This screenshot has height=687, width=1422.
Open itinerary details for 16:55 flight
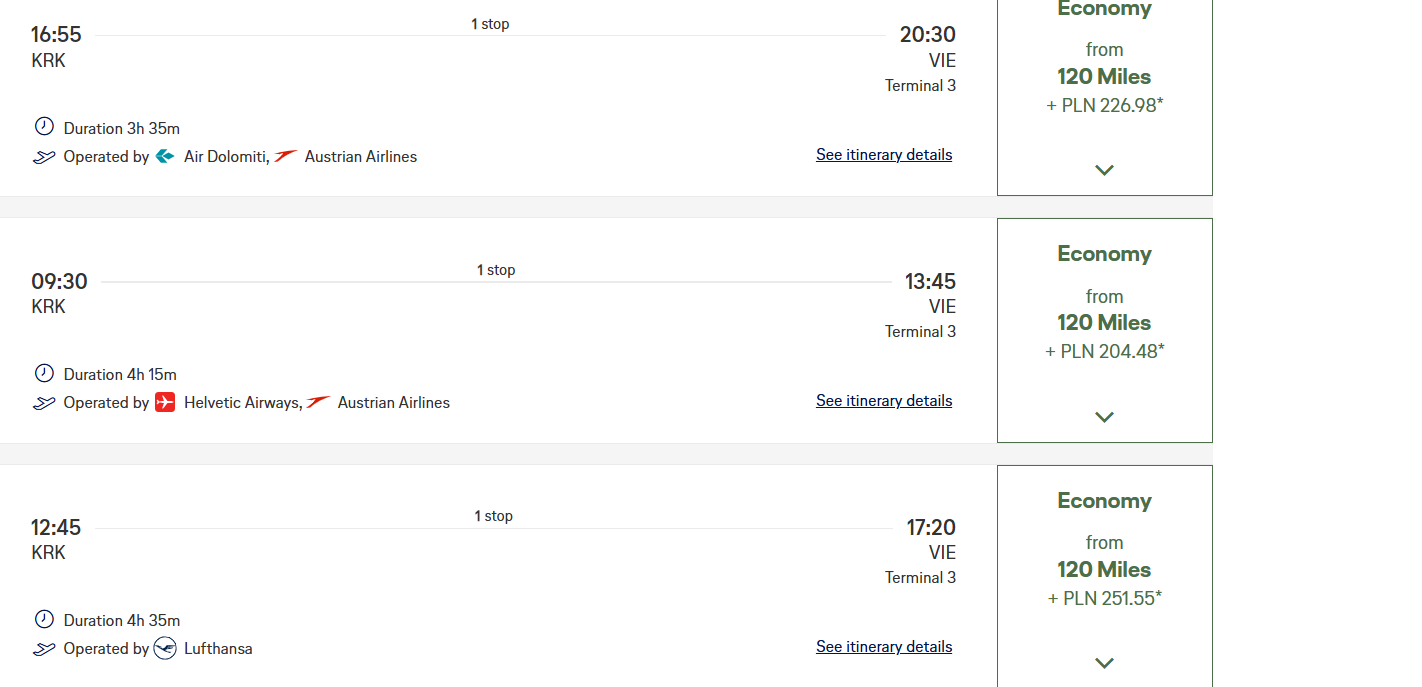tap(884, 154)
